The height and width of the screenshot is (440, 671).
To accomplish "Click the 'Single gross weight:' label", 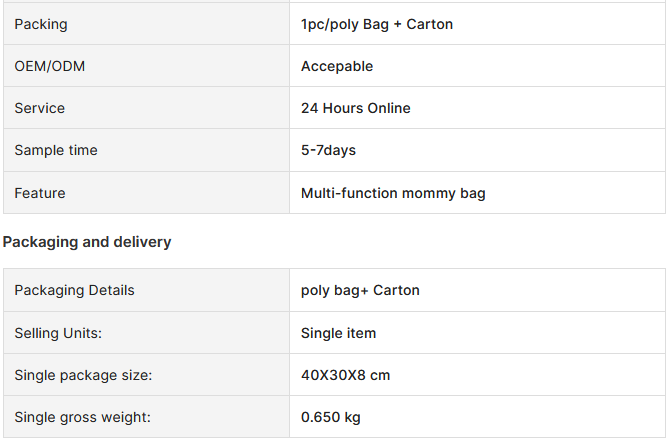I will pos(83,417).
